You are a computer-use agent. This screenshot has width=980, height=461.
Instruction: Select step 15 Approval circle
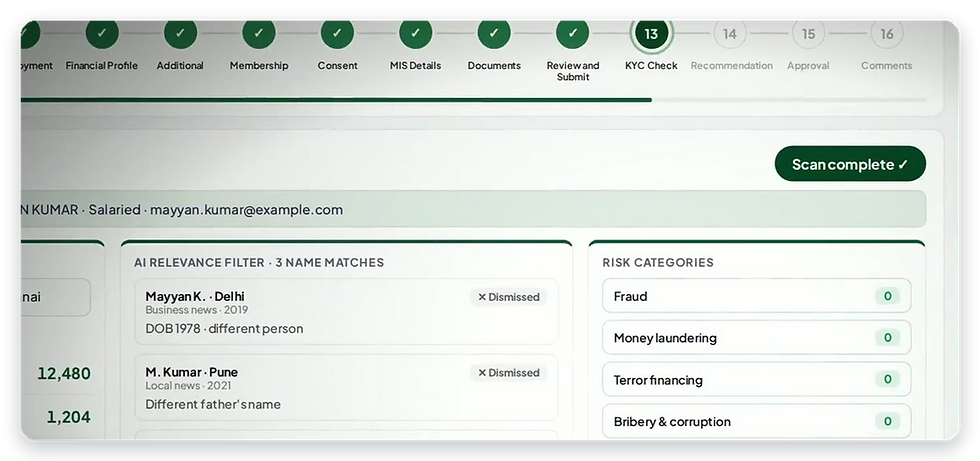pos(808,34)
